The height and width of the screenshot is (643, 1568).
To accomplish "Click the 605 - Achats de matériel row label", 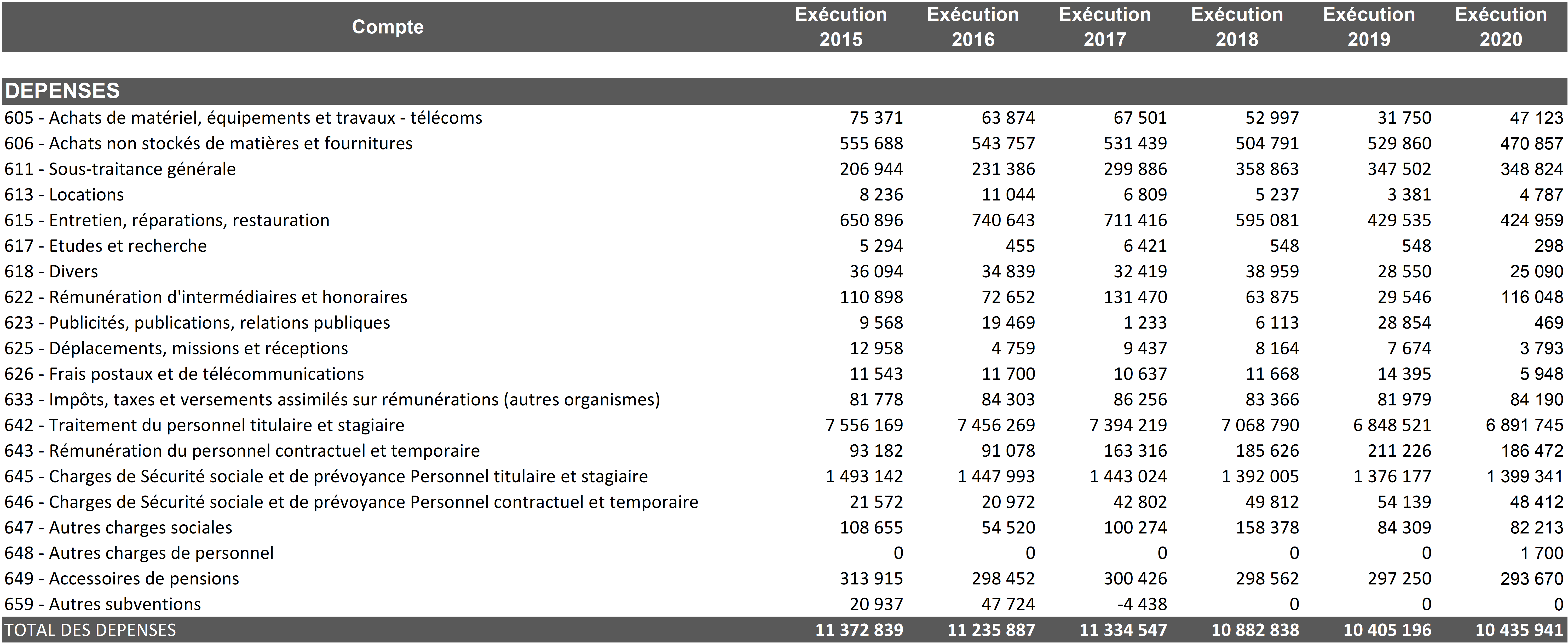I will pyautogui.click(x=243, y=118).
